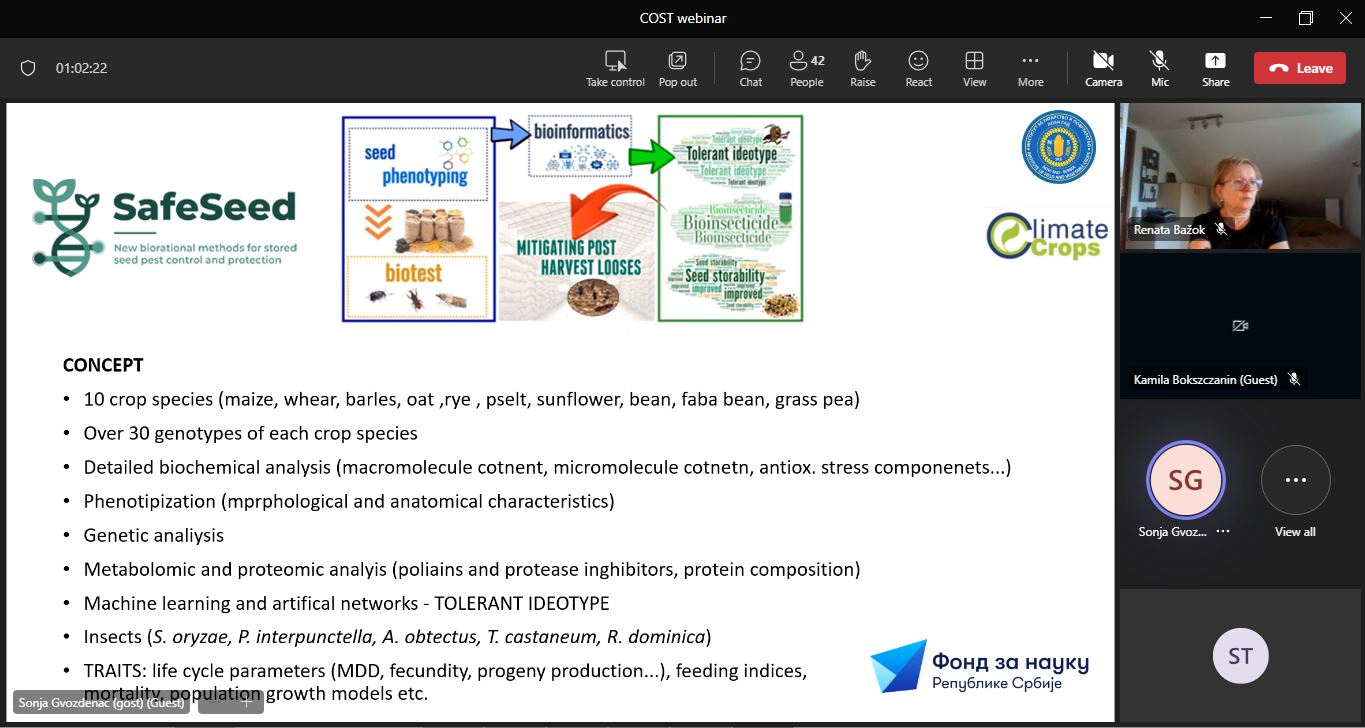Pop out the shared content window

(x=677, y=68)
